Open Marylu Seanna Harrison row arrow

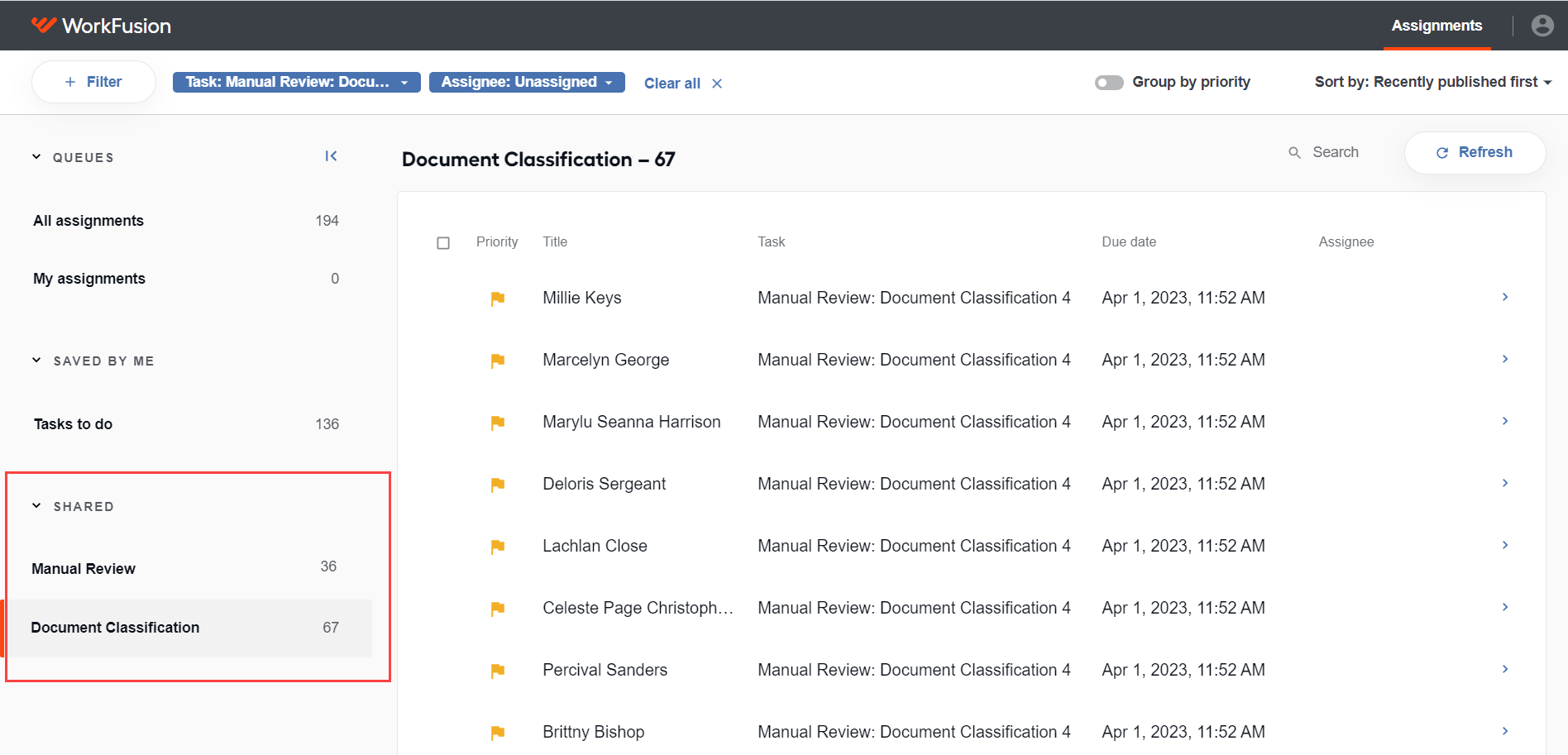coord(1505,421)
